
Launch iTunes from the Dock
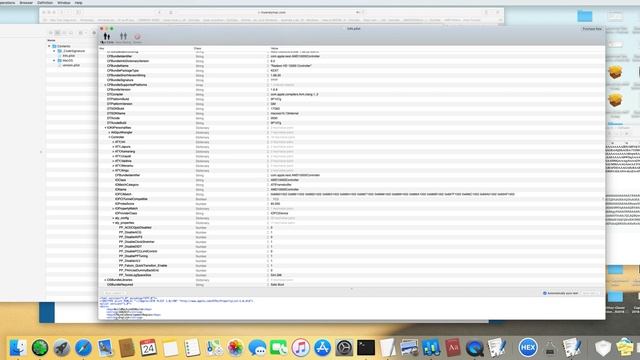300,348
